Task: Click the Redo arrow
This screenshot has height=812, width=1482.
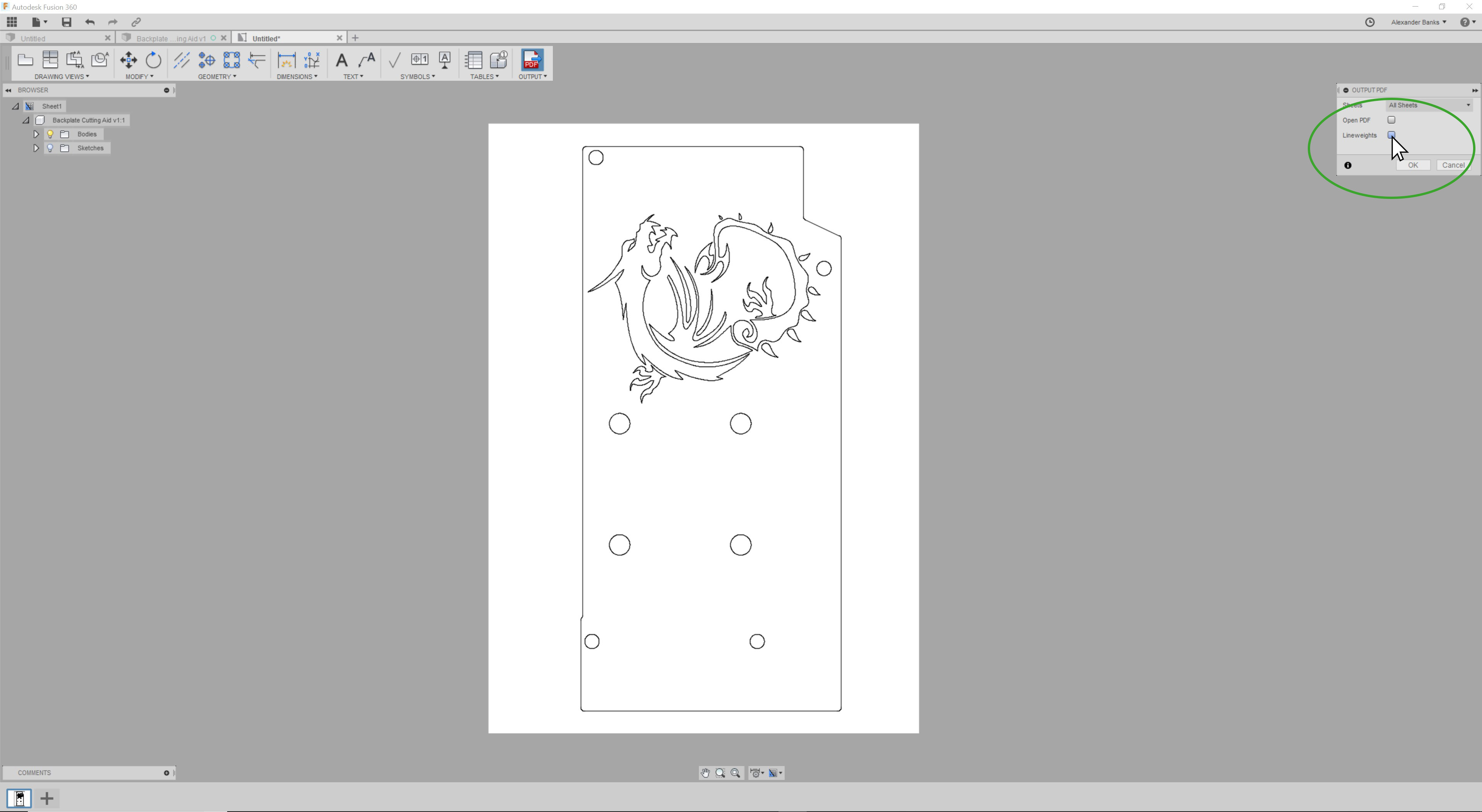Action: tap(113, 22)
